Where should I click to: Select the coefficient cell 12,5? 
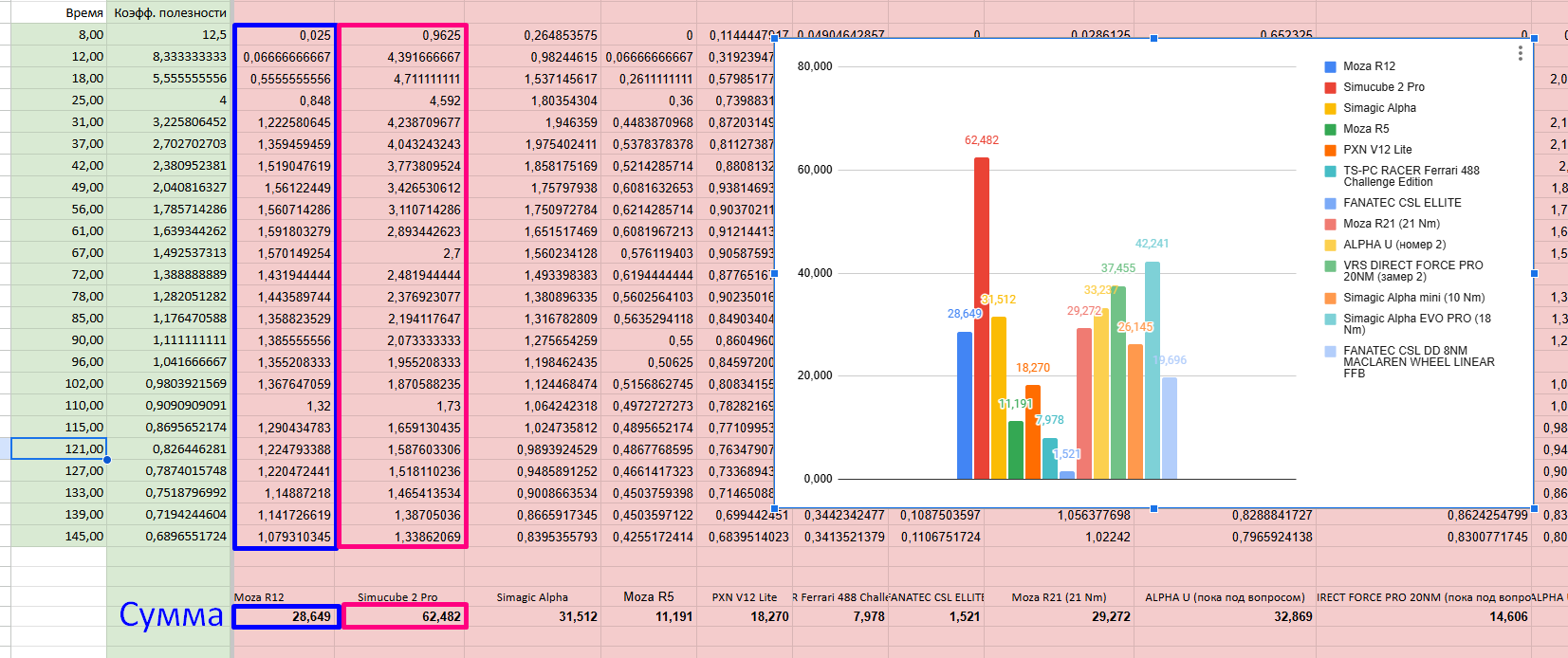(169, 34)
